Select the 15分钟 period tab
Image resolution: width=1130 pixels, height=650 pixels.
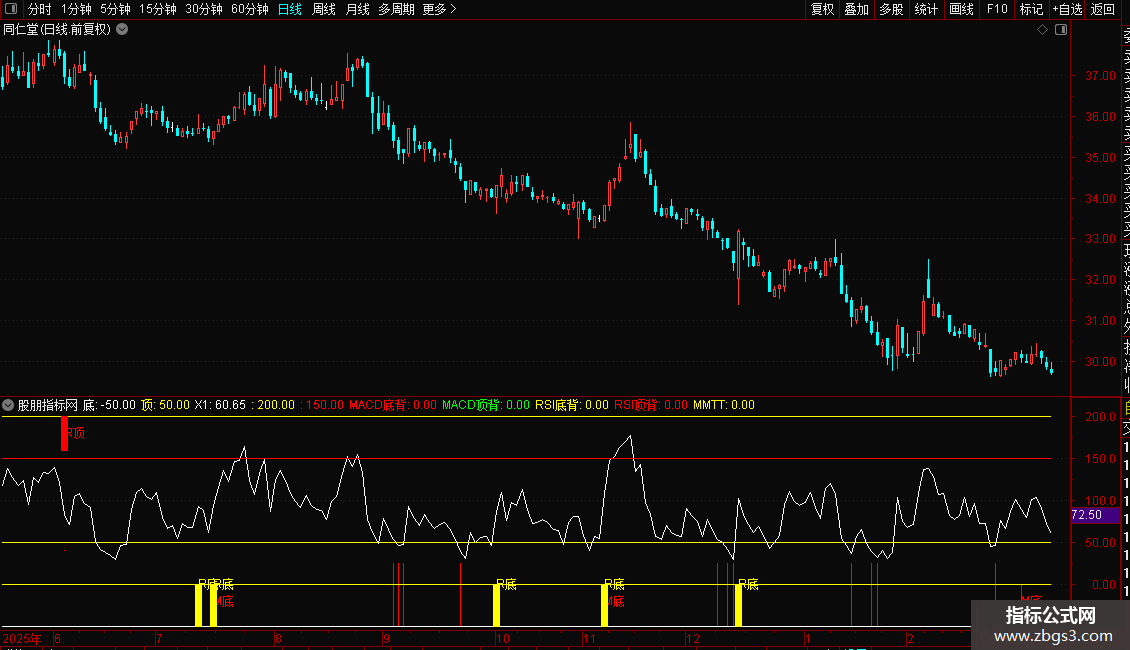click(x=158, y=9)
